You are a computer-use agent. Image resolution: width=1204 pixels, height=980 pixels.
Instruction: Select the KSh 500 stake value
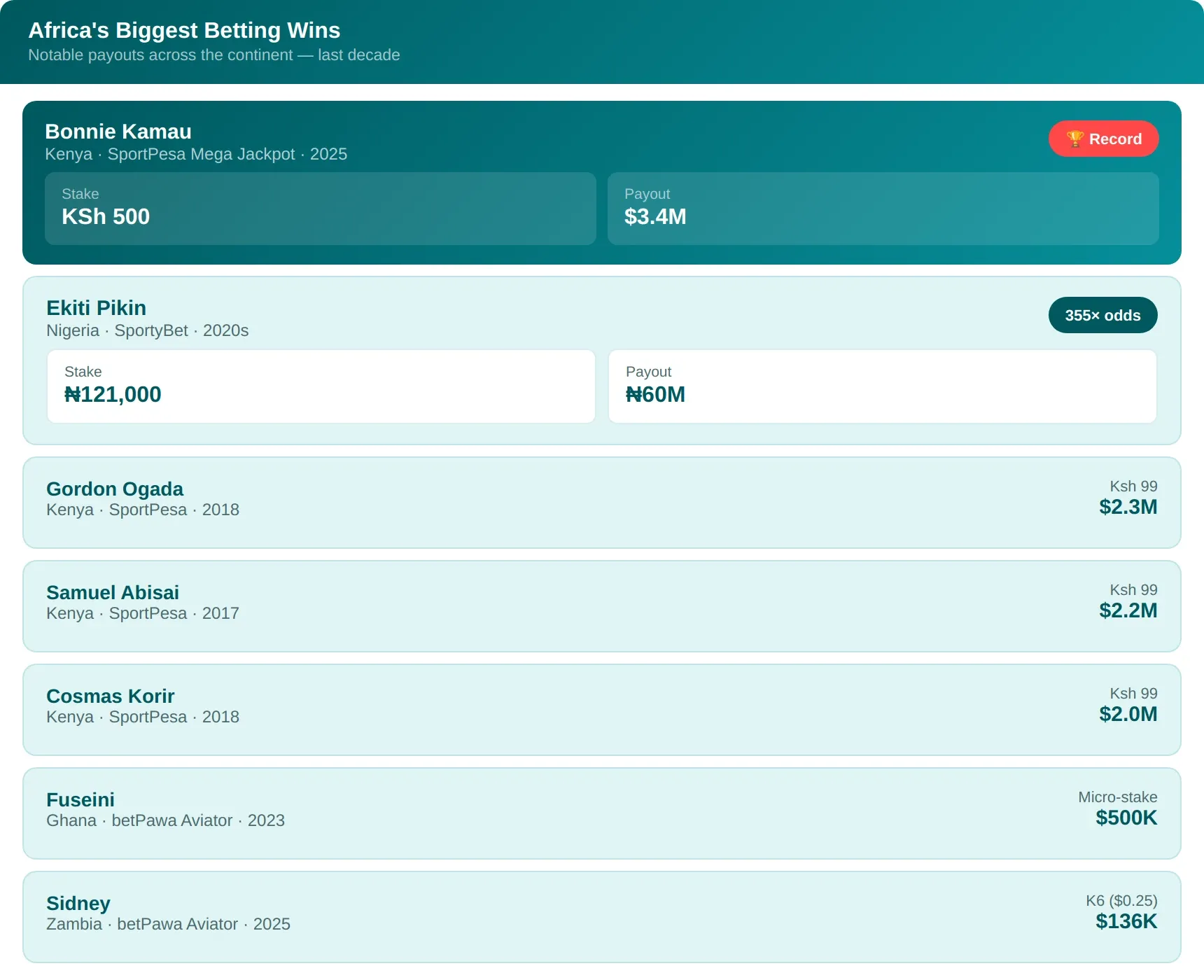pyautogui.click(x=106, y=216)
